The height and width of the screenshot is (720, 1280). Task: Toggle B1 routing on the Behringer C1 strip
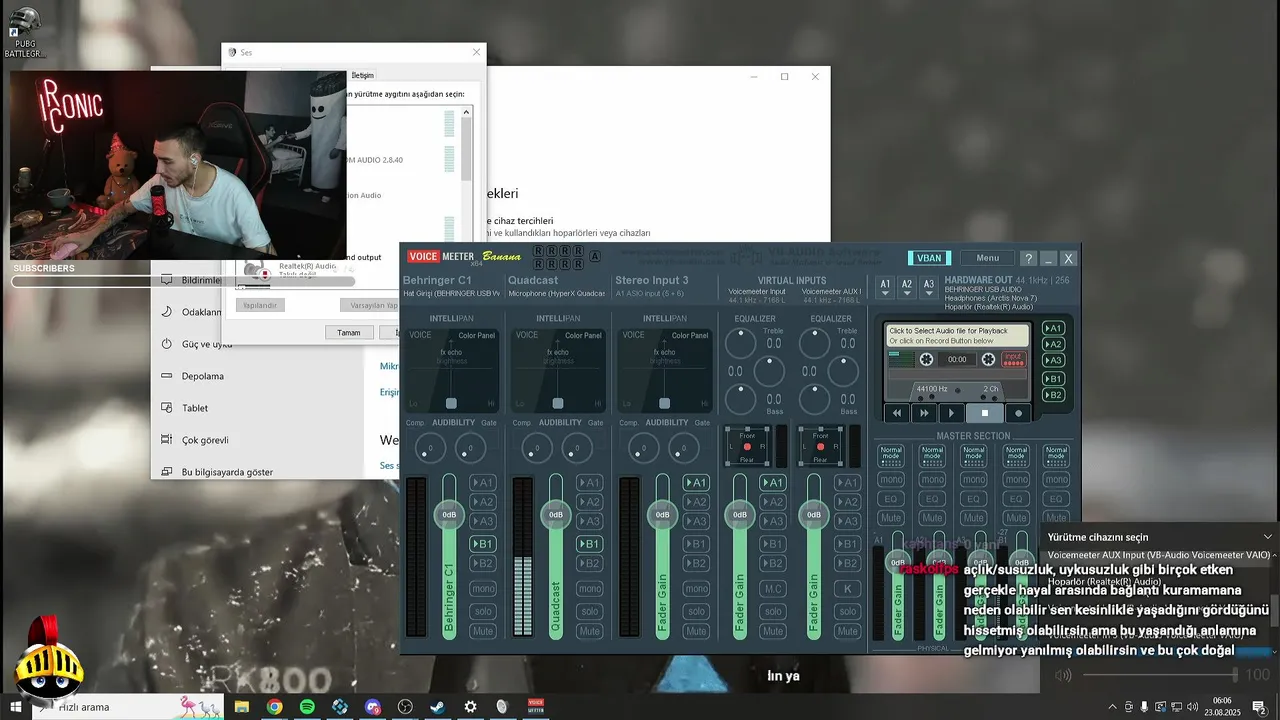tap(482, 544)
